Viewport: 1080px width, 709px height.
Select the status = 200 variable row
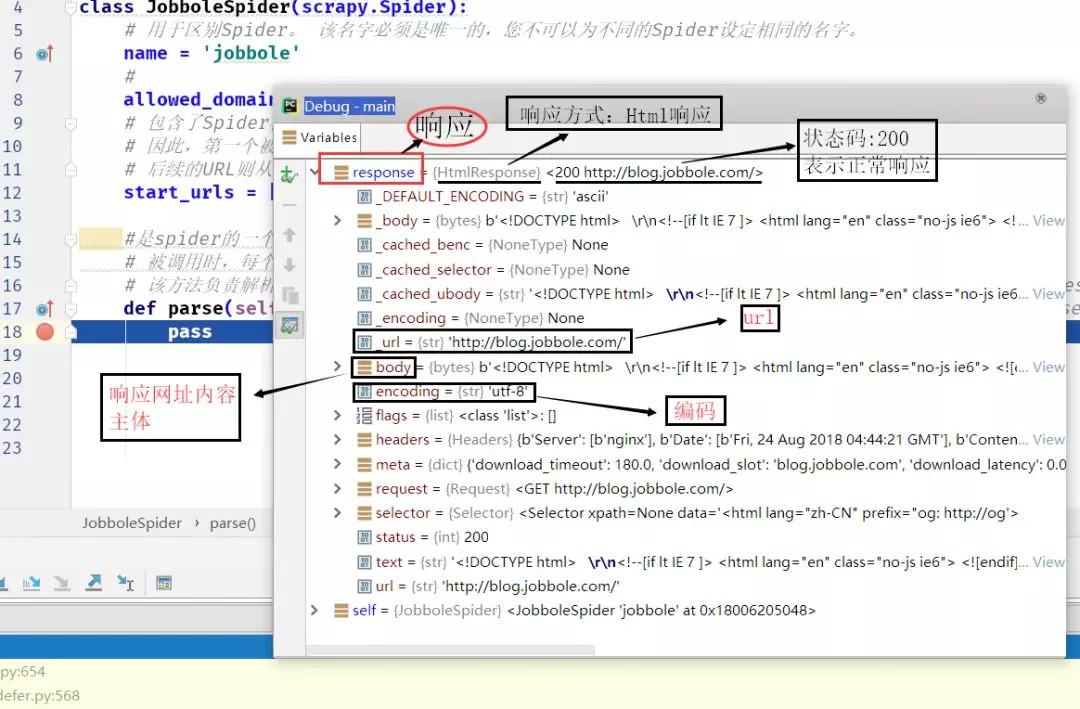tap(423, 537)
